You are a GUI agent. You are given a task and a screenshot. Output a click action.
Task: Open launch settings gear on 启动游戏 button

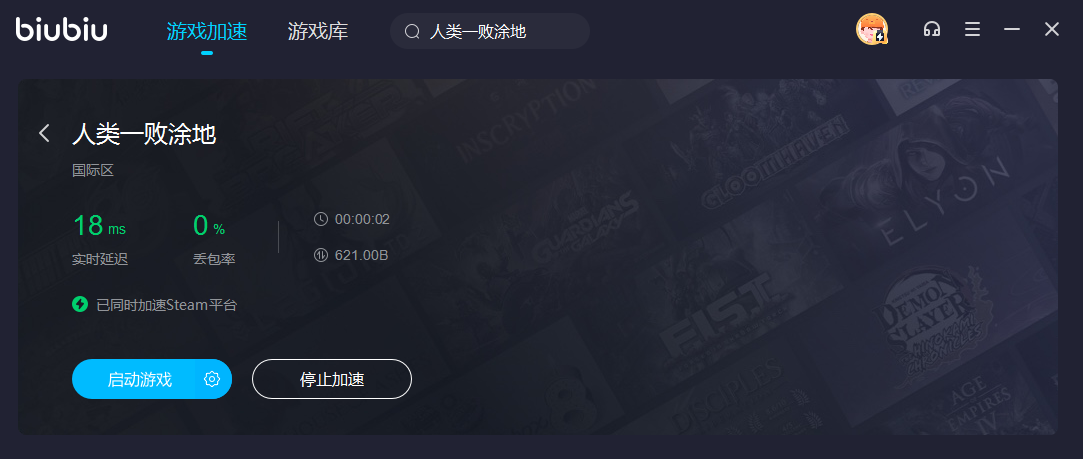212,379
